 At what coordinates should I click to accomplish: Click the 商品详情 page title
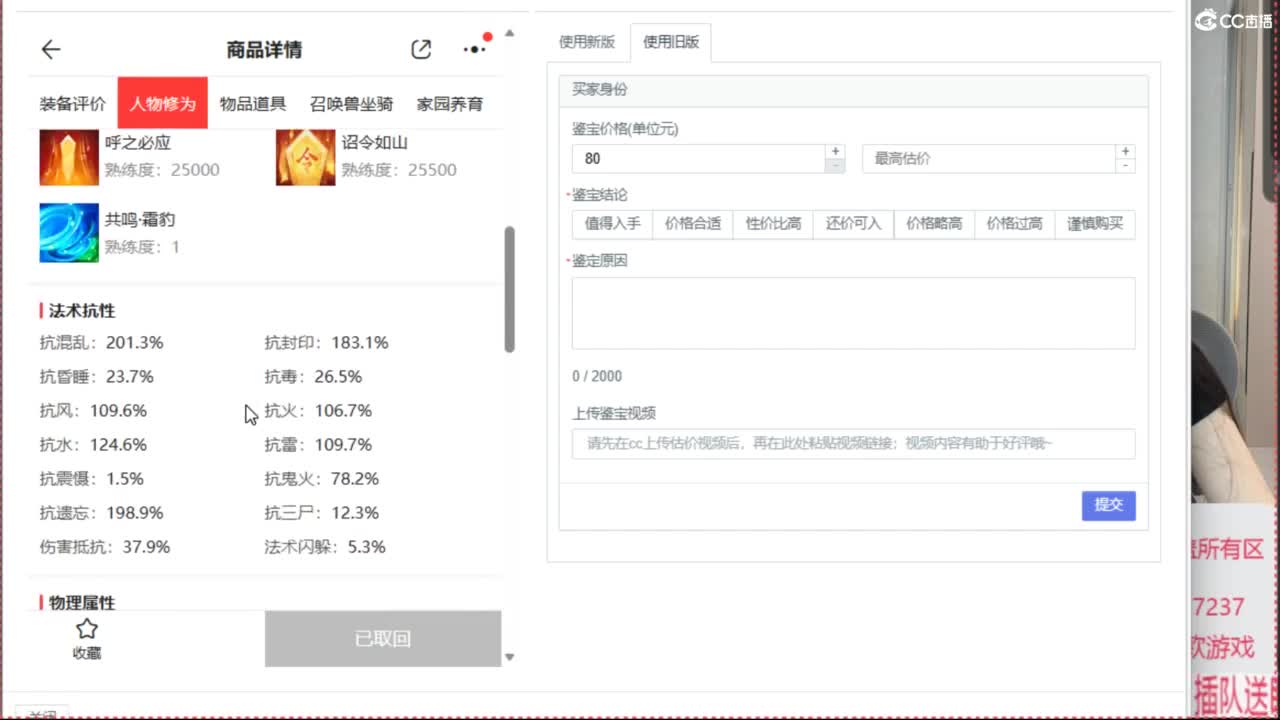click(264, 49)
